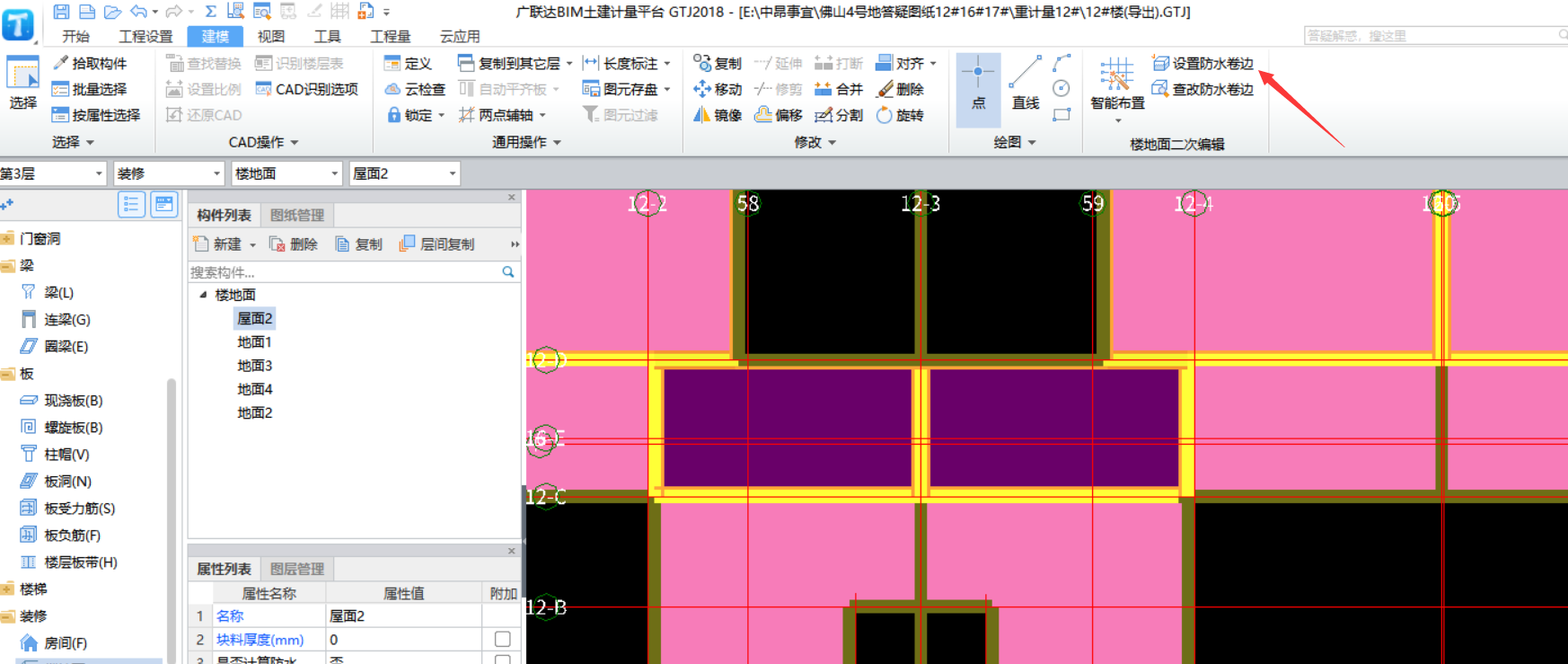
Task: Select 房间(F) in the navigation tree
Action: click(x=54, y=643)
